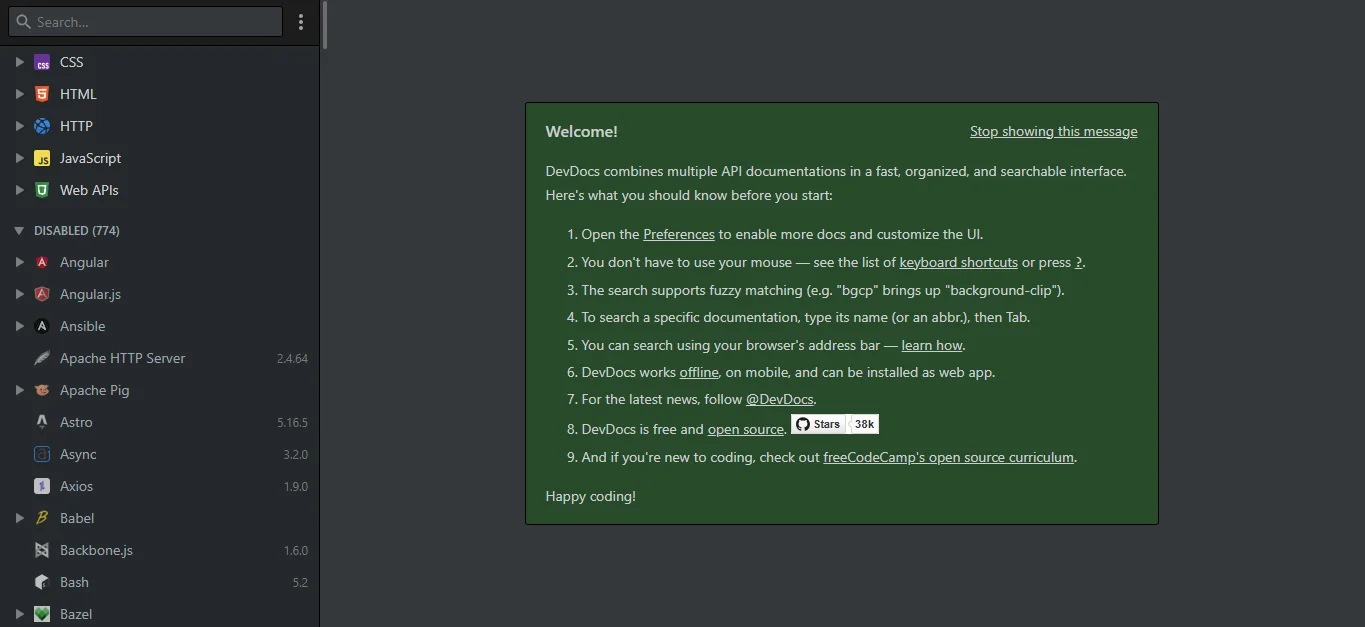Image resolution: width=1365 pixels, height=627 pixels.
Task: Click Stop showing this message
Action: [1053, 131]
